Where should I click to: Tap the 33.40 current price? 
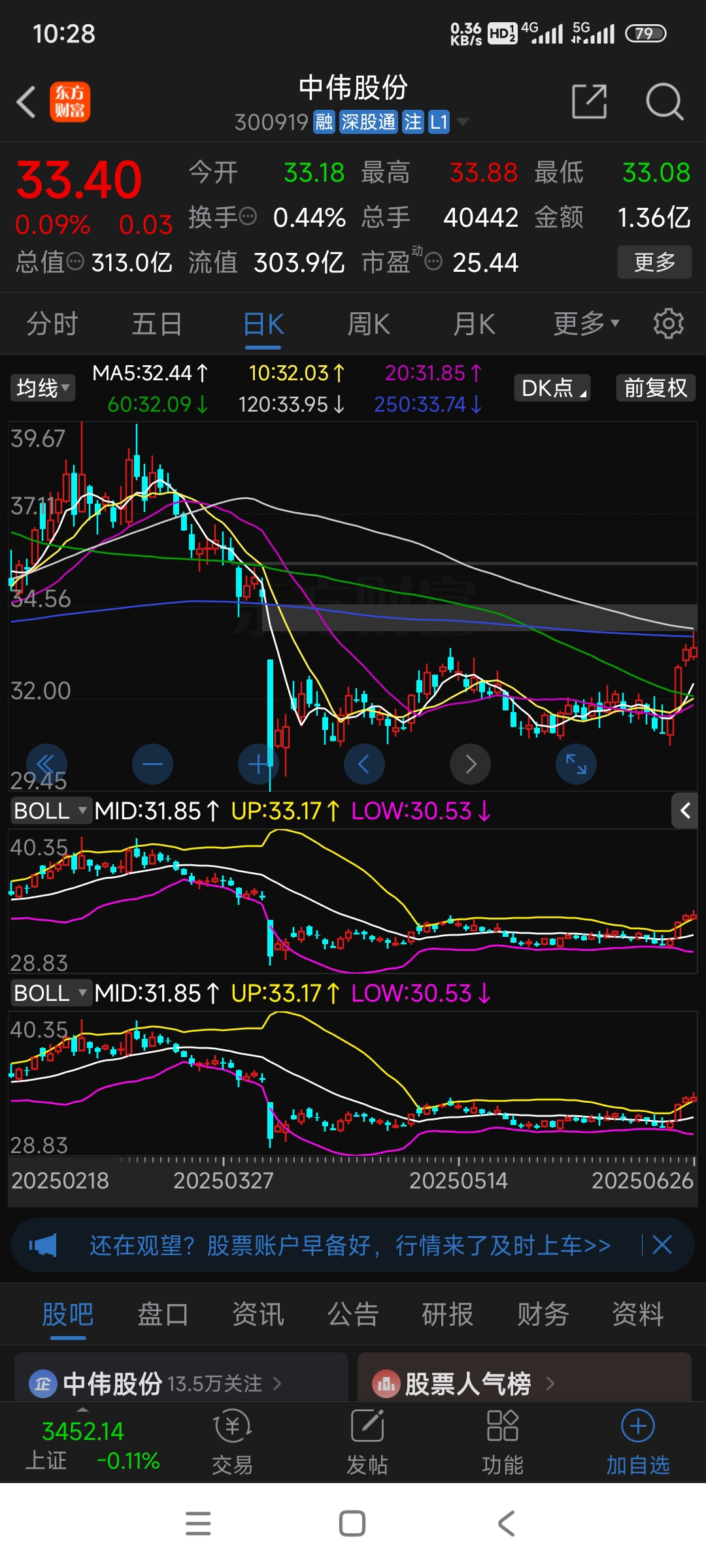tap(78, 180)
